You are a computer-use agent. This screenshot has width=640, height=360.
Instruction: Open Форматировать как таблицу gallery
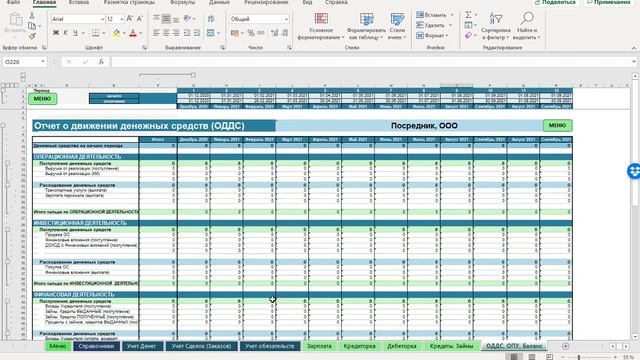[x=366, y=26]
